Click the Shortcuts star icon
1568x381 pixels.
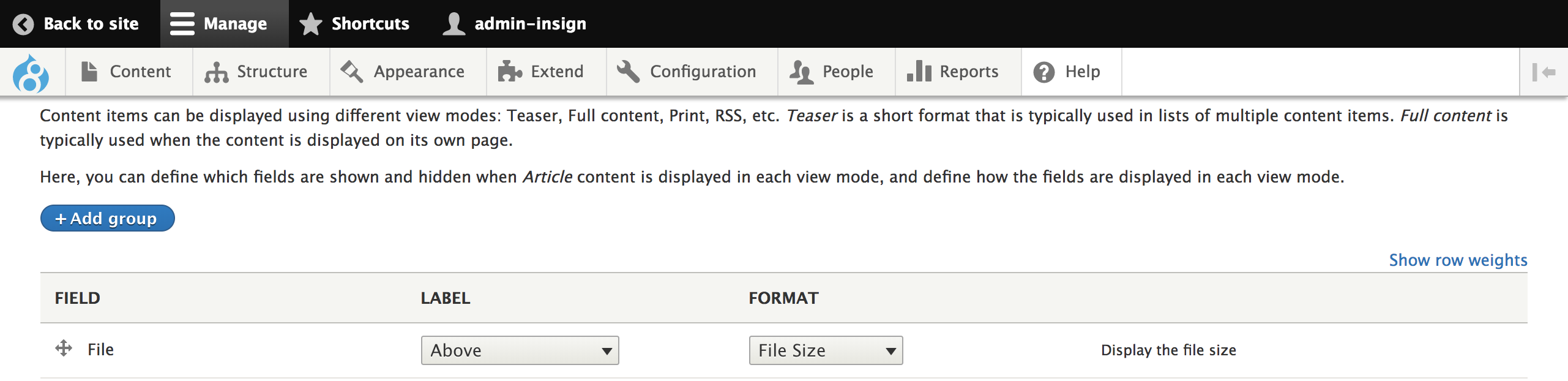[x=311, y=24]
